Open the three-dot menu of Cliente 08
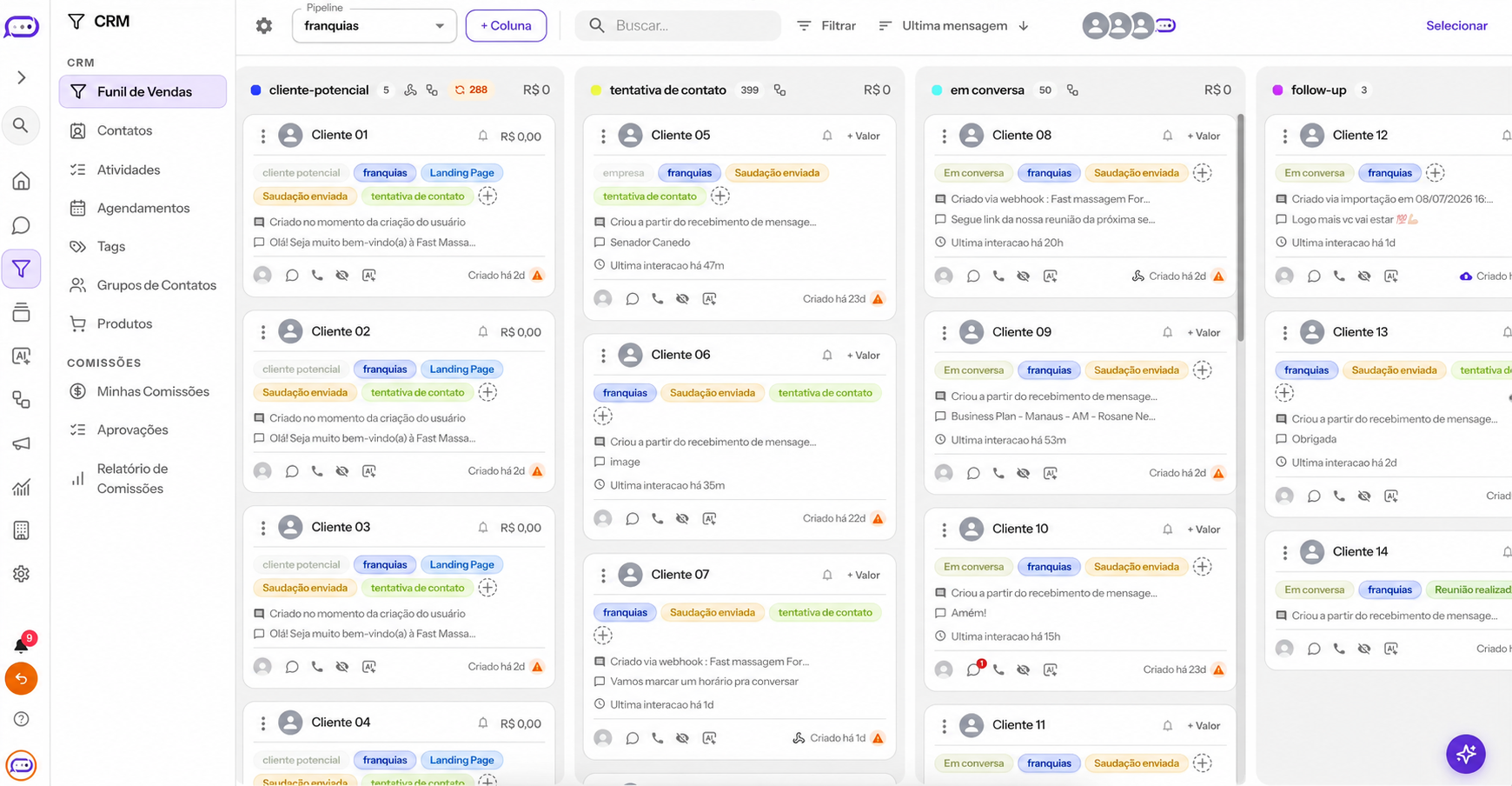The image size is (1512, 786). [944, 137]
